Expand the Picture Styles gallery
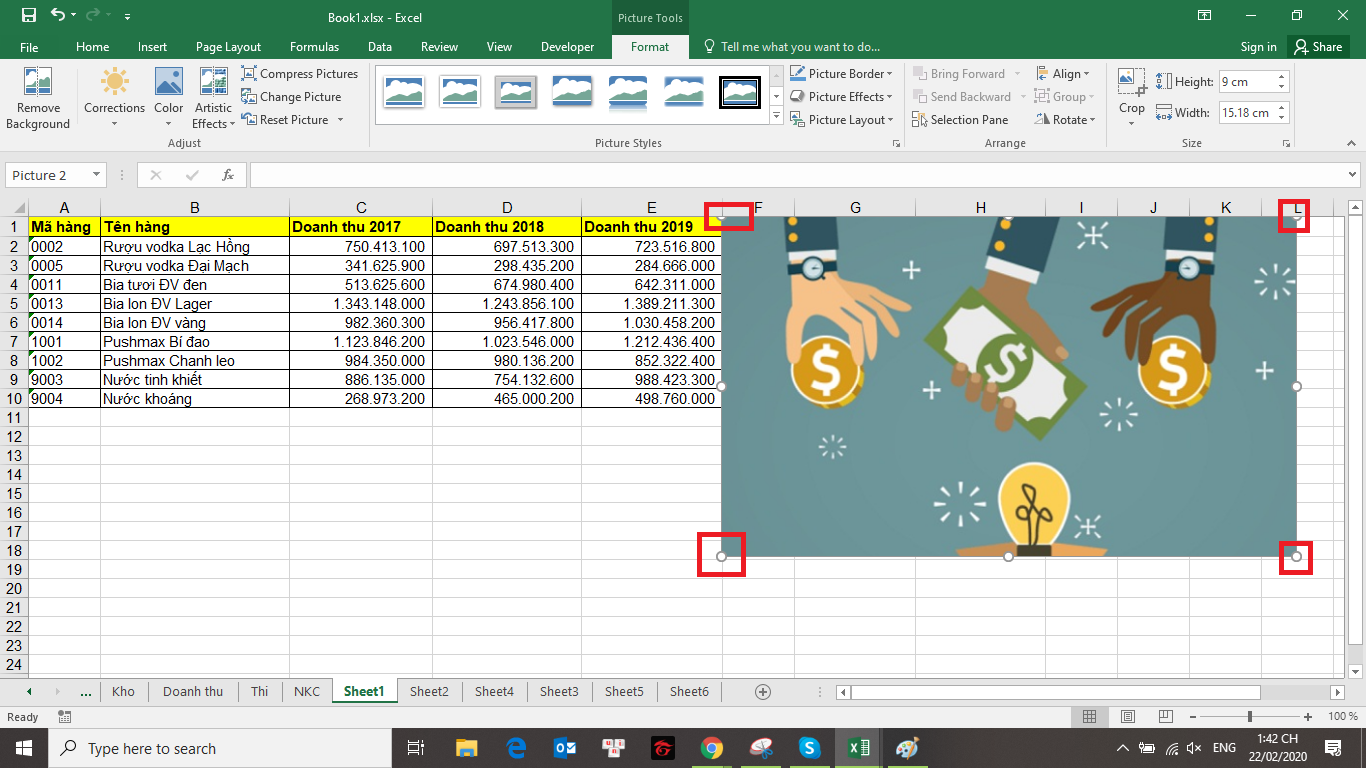 coord(776,117)
